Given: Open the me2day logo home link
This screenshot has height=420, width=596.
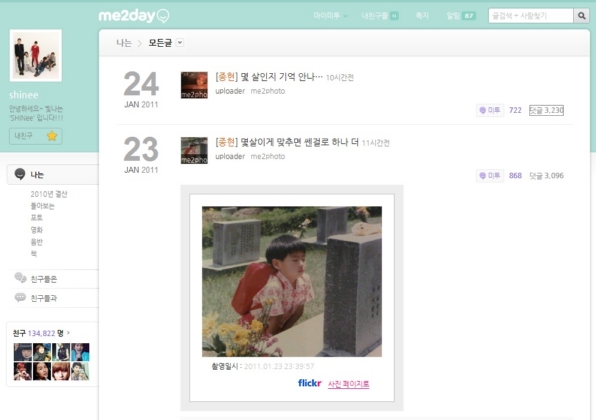Looking at the screenshot, I should (x=134, y=16).
